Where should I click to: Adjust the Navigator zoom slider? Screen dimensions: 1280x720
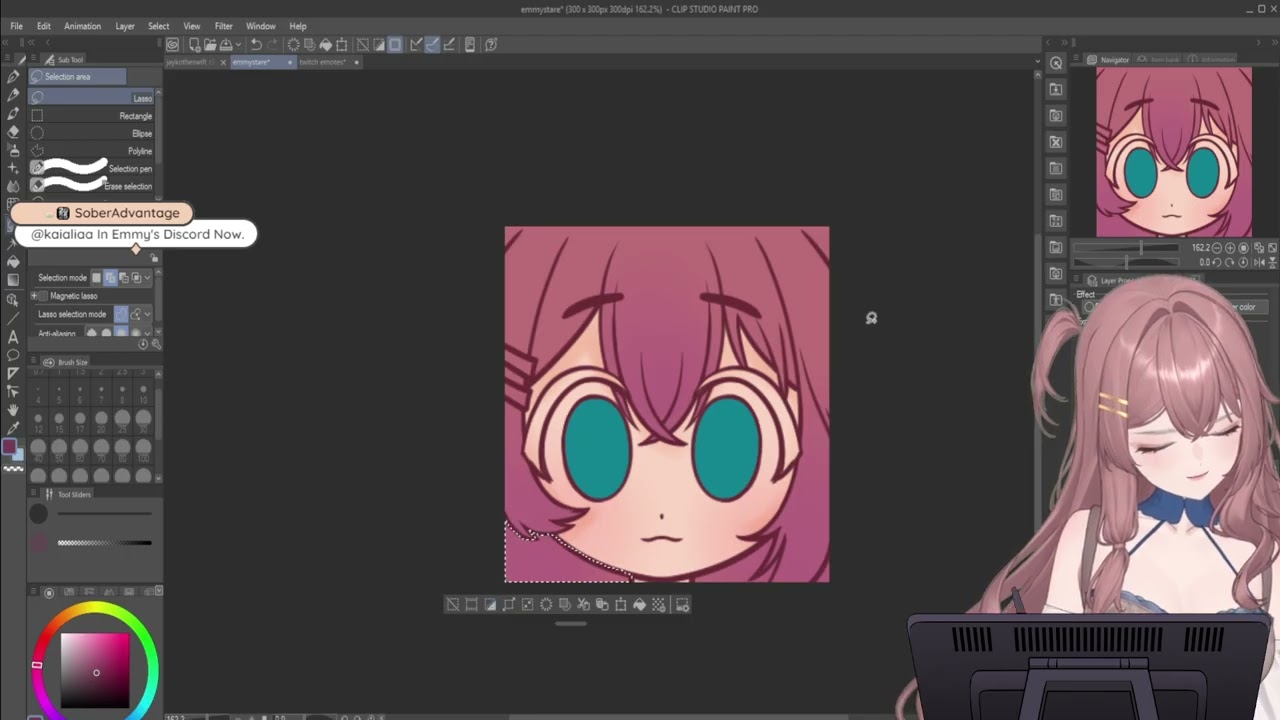click(x=1125, y=247)
